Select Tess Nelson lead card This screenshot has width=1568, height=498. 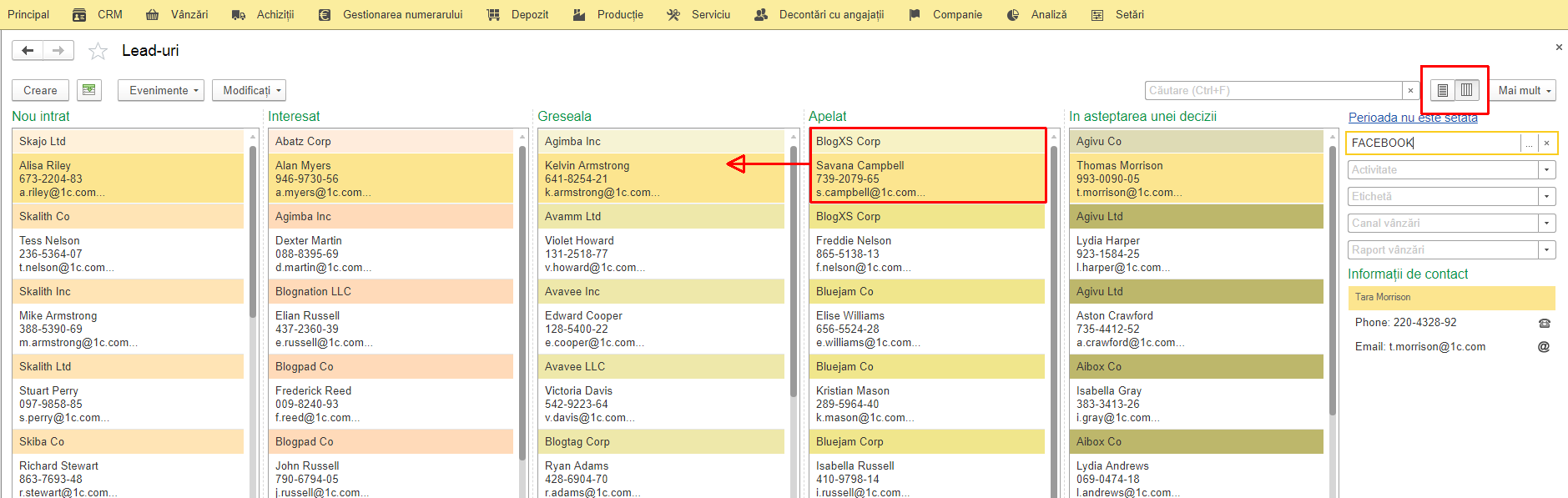tap(129, 254)
